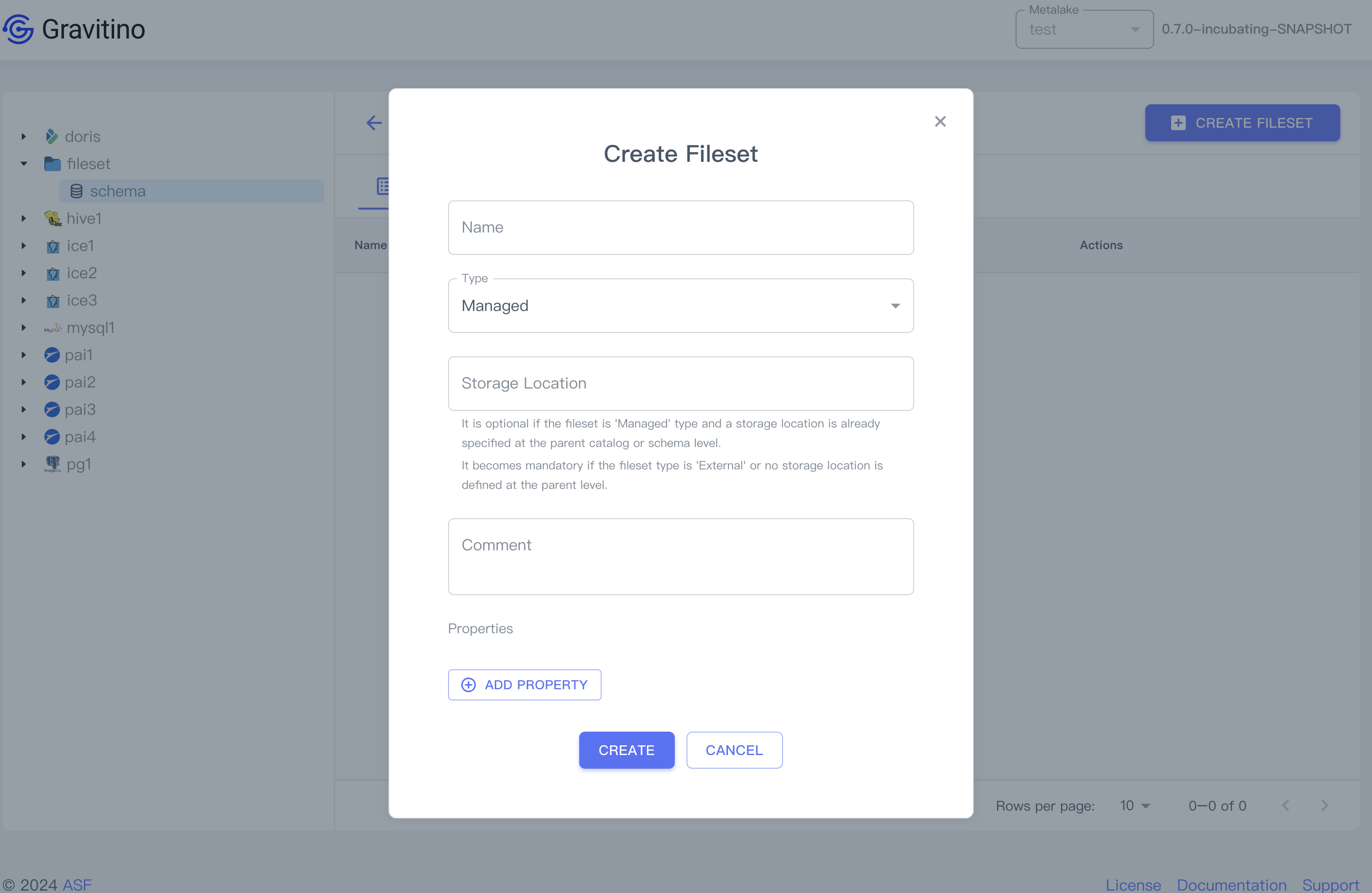The image size is (1372, 893).
Task: Close the Create Fileset dialog
Action: click(940, 122)
